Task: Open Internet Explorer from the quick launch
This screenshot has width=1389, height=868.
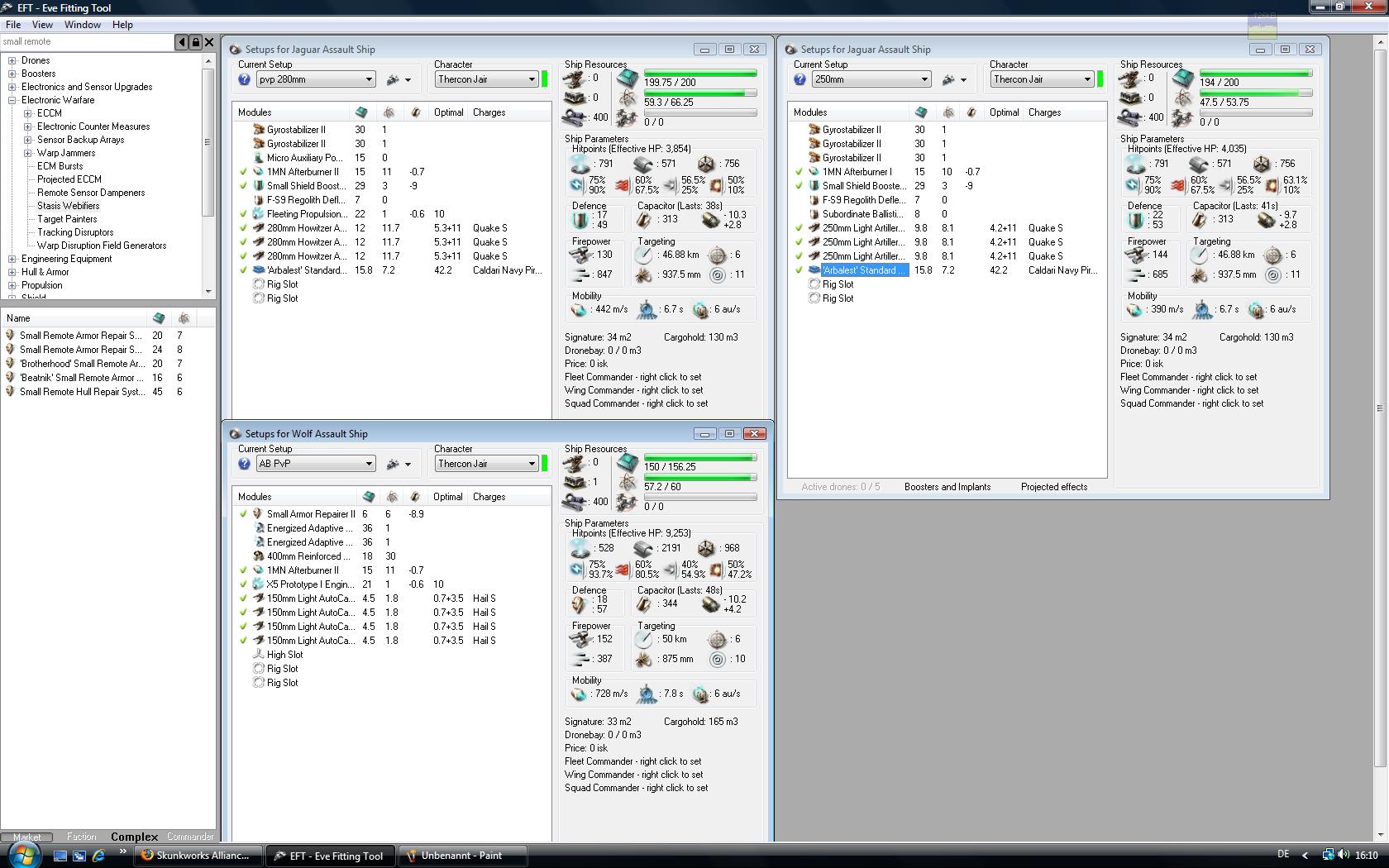Action: [x=98, y=856]
